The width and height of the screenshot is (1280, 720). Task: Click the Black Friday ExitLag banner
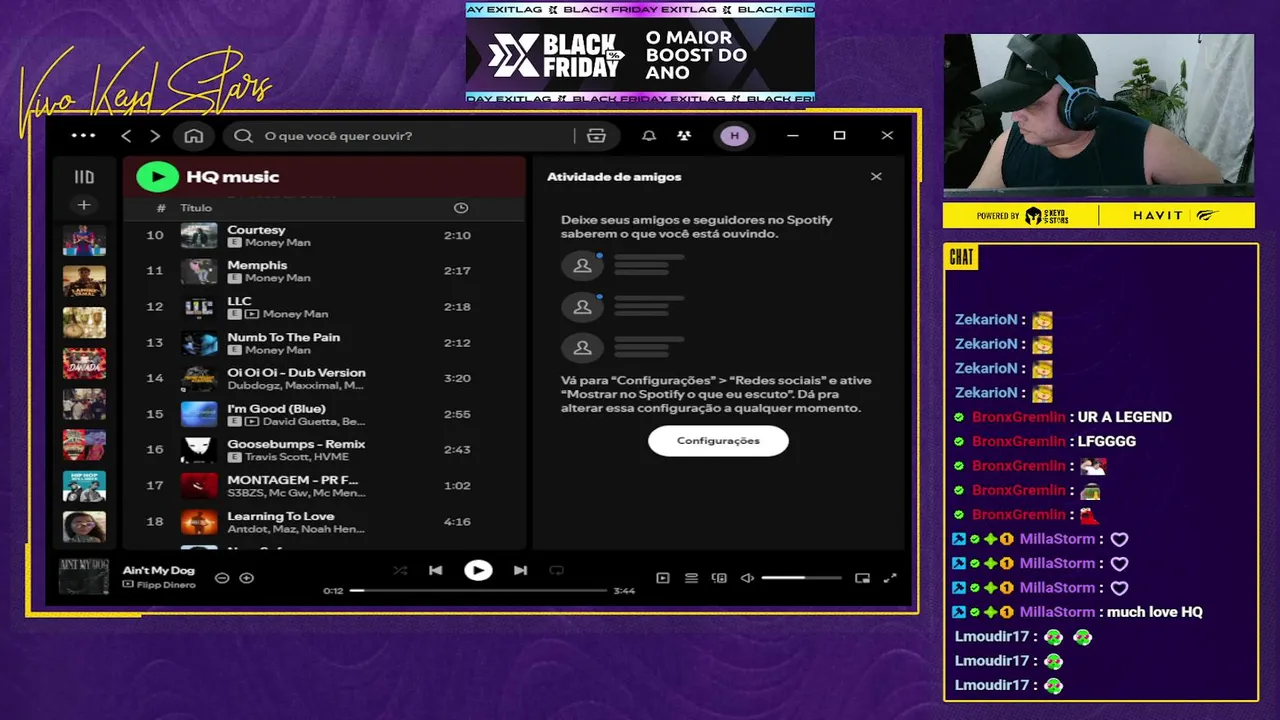coord(640,53)
